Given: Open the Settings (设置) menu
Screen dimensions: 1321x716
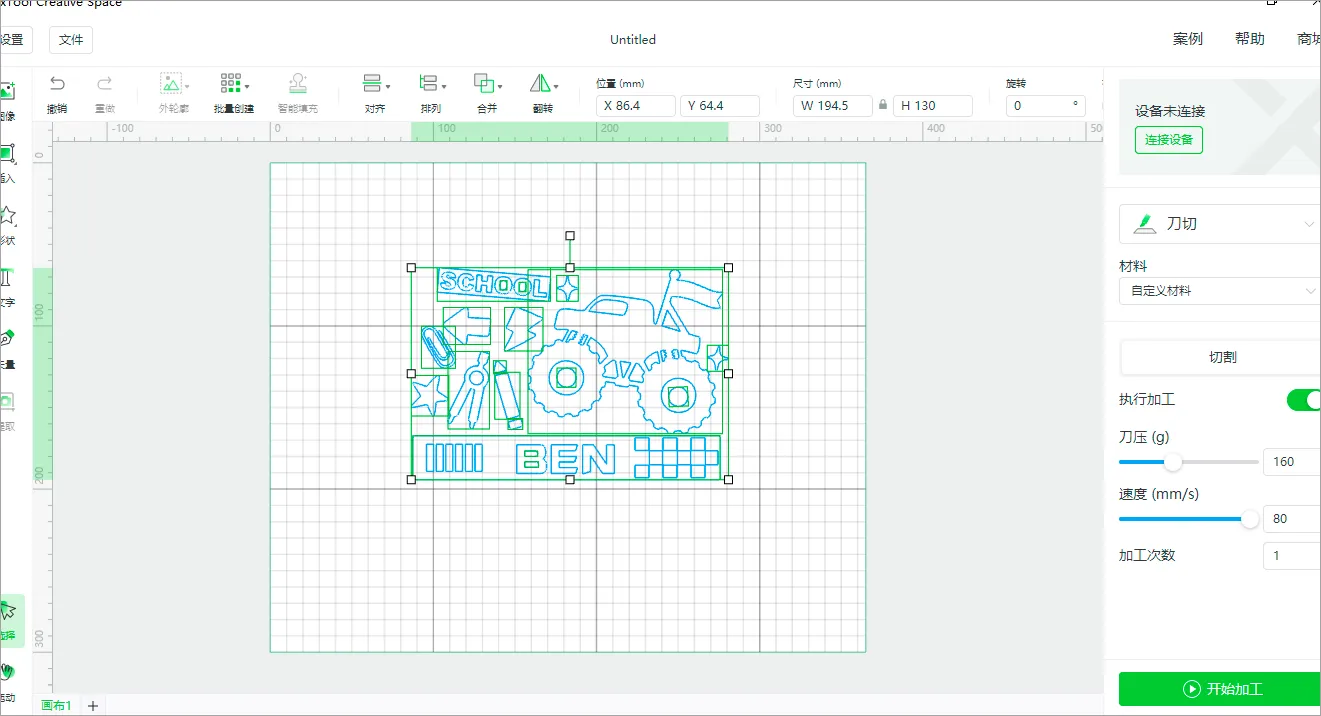Looking at the screenshot, I should click(14, 40).
